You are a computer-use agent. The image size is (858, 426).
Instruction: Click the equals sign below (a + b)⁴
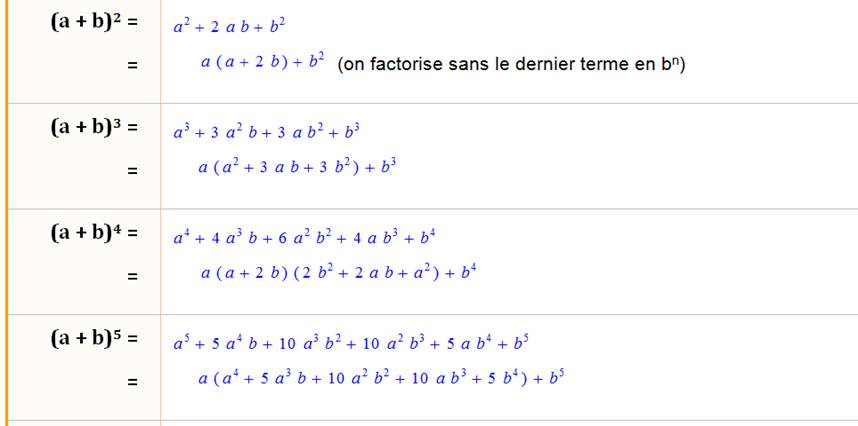point(131,276)
